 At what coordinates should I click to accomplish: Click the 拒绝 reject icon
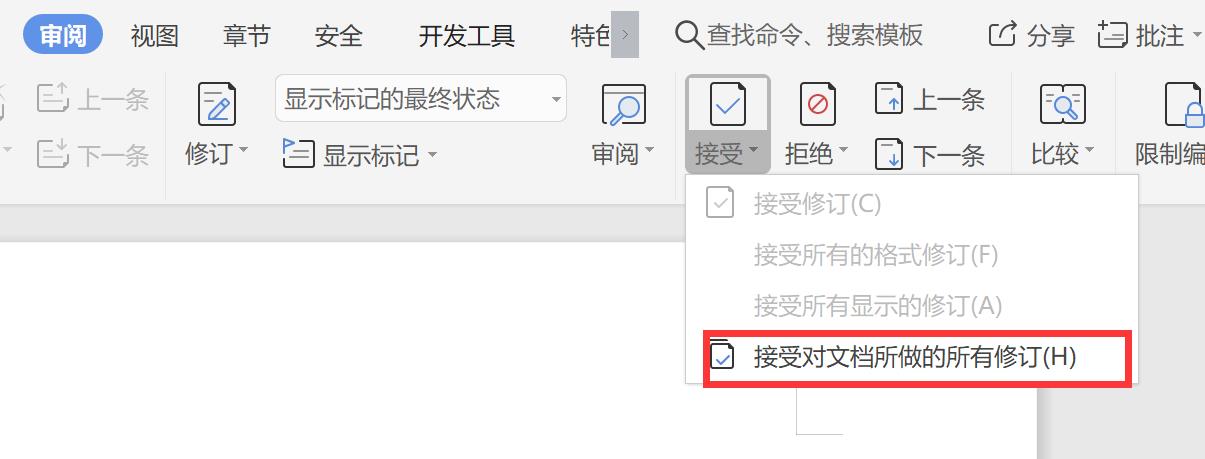[817, 103]
